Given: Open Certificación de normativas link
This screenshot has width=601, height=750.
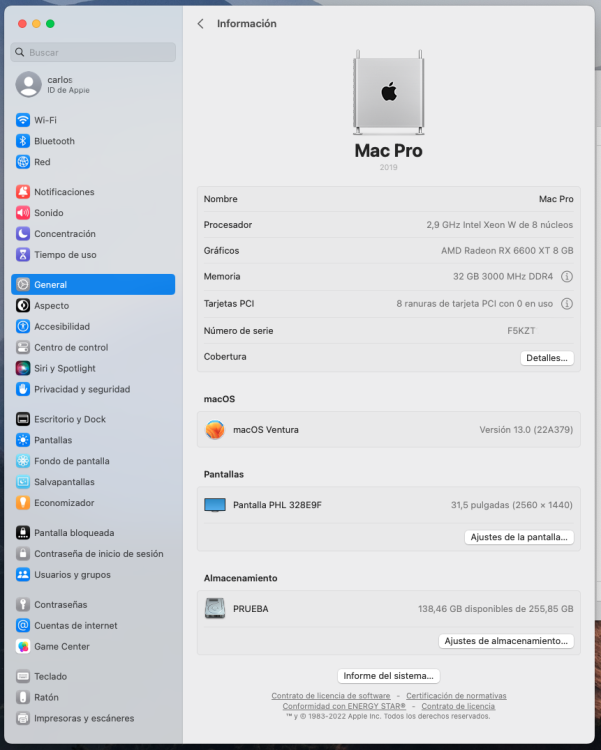Looking at the screenshot, I should point(456,695).
